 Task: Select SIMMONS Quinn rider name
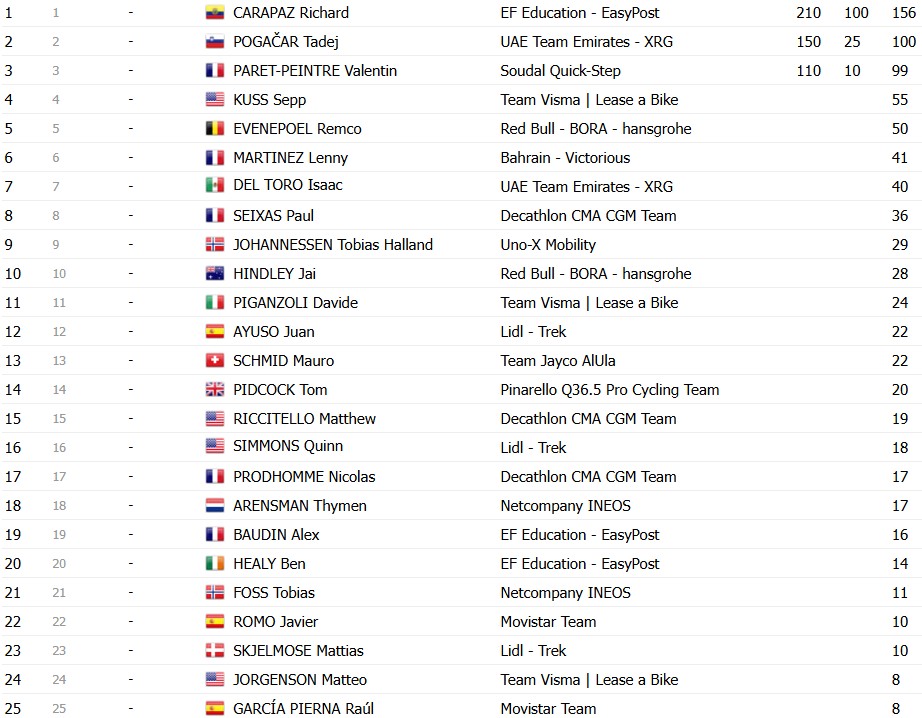(288, 446)
